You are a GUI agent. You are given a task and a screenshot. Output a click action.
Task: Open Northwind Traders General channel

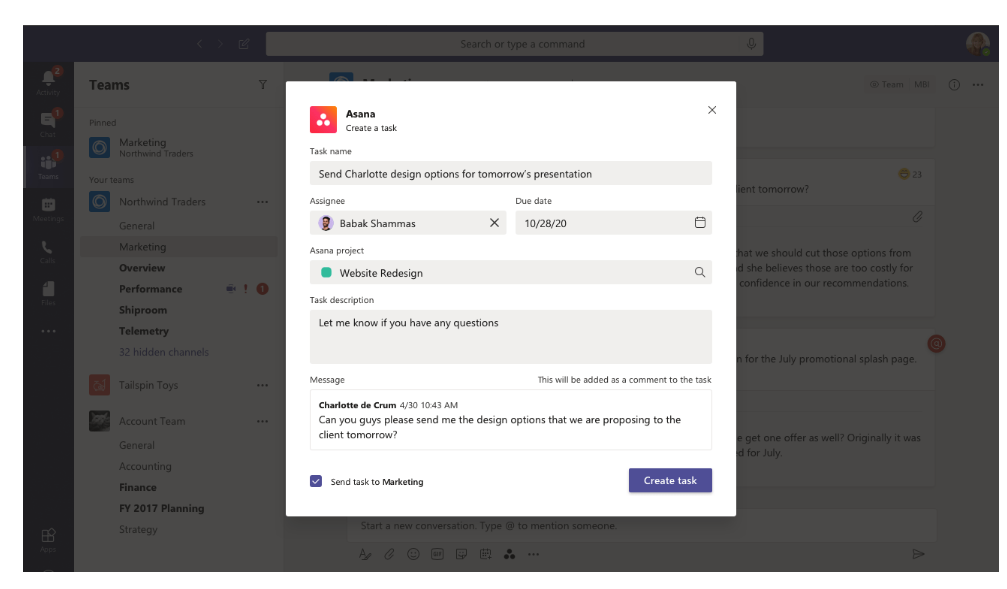point(137,226)
